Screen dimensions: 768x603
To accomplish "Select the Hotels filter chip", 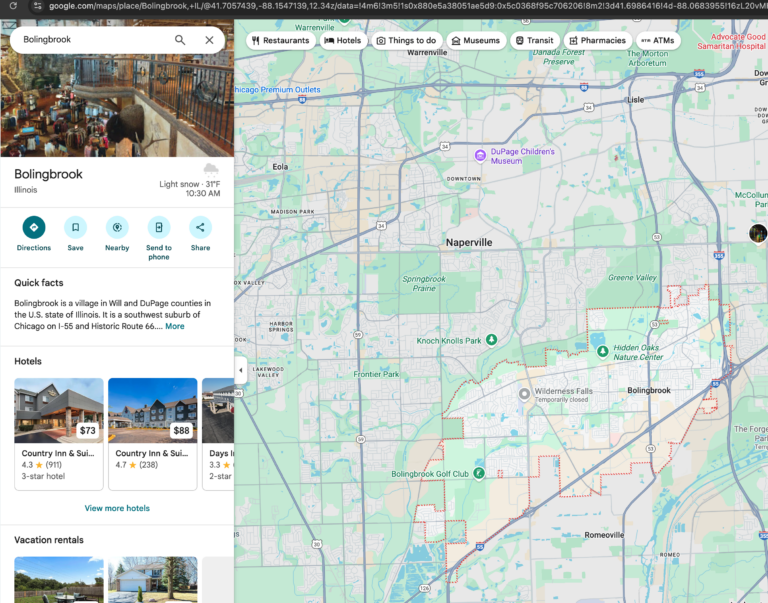I will tap(342, 41).
